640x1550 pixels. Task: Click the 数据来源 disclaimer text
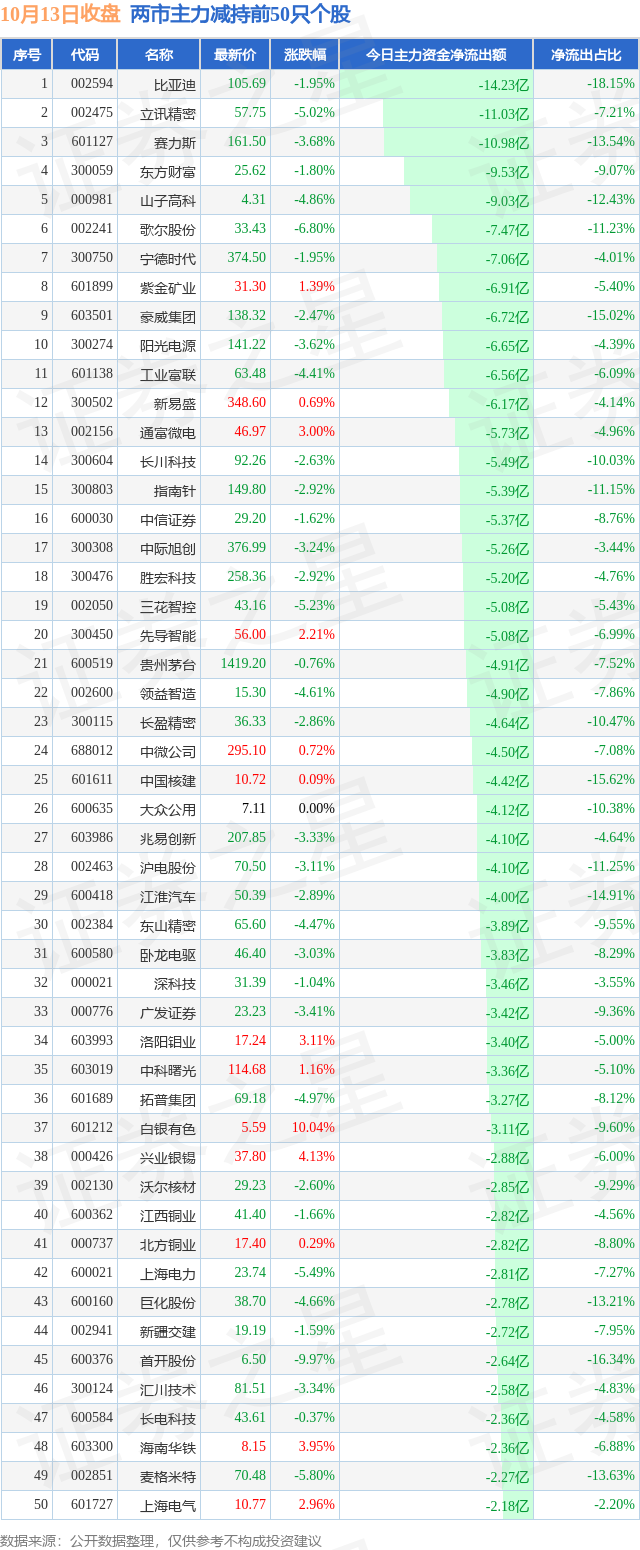point(161,1540)
